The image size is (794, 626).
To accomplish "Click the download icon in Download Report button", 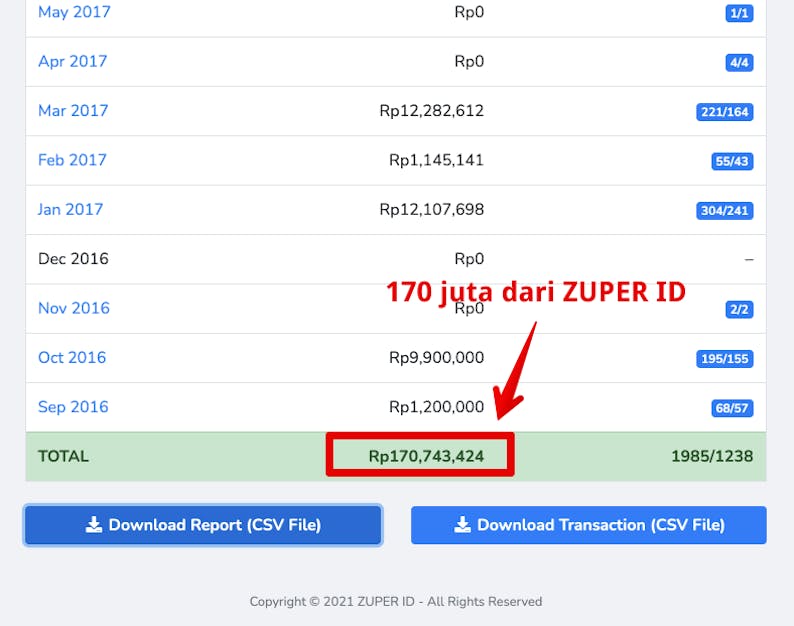I will [x=94, y=525].
